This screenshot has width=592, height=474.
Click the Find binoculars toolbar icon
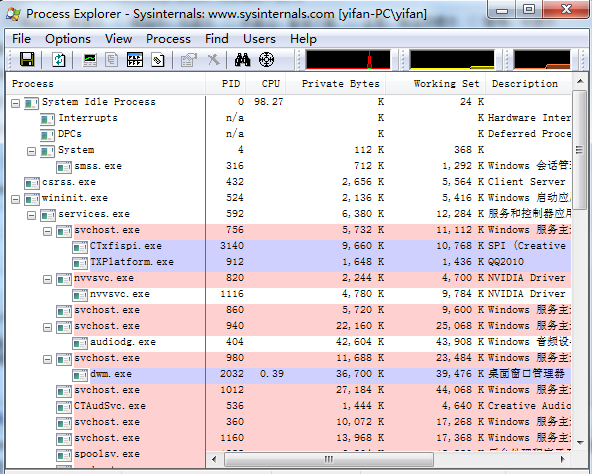(242, 60)
